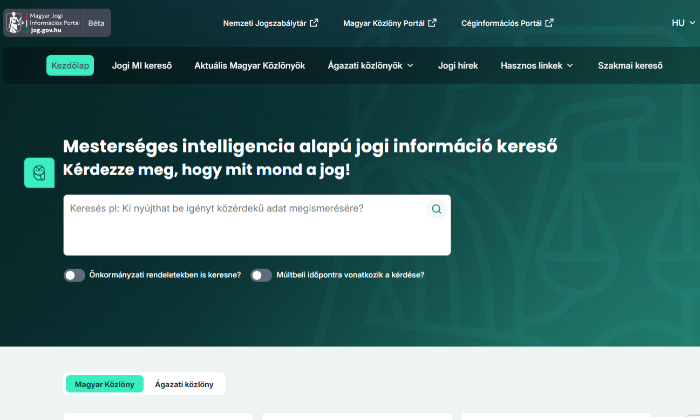Open Jogi hírek in the navigation
The height and width of the screenshot is (420, 700).
458,66
